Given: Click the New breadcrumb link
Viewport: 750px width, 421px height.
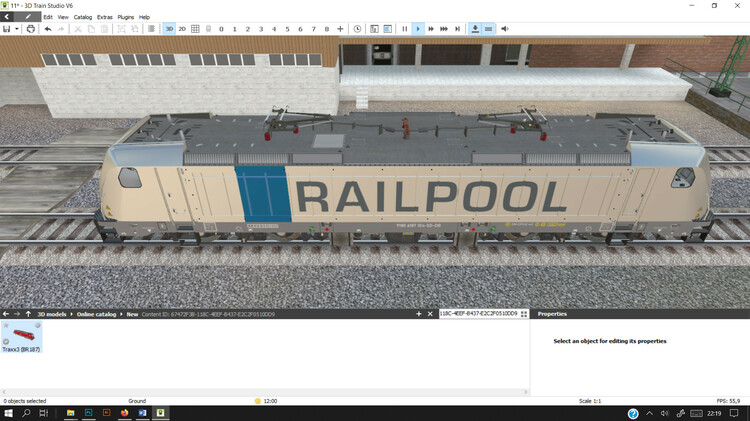Looking at the screenshot, I should (x=132, y=314).
